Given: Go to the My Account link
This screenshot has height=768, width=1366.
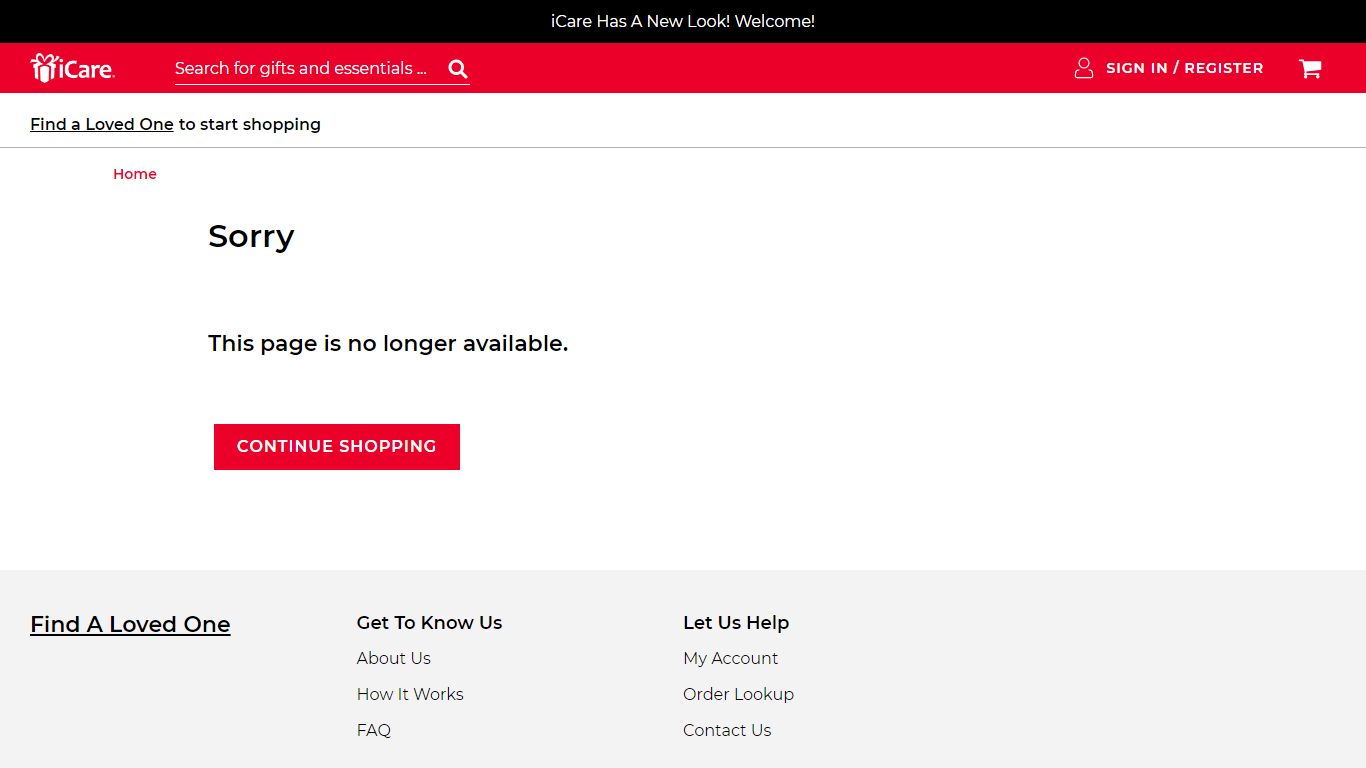Looking at the screenshot, I should (730, 658).
